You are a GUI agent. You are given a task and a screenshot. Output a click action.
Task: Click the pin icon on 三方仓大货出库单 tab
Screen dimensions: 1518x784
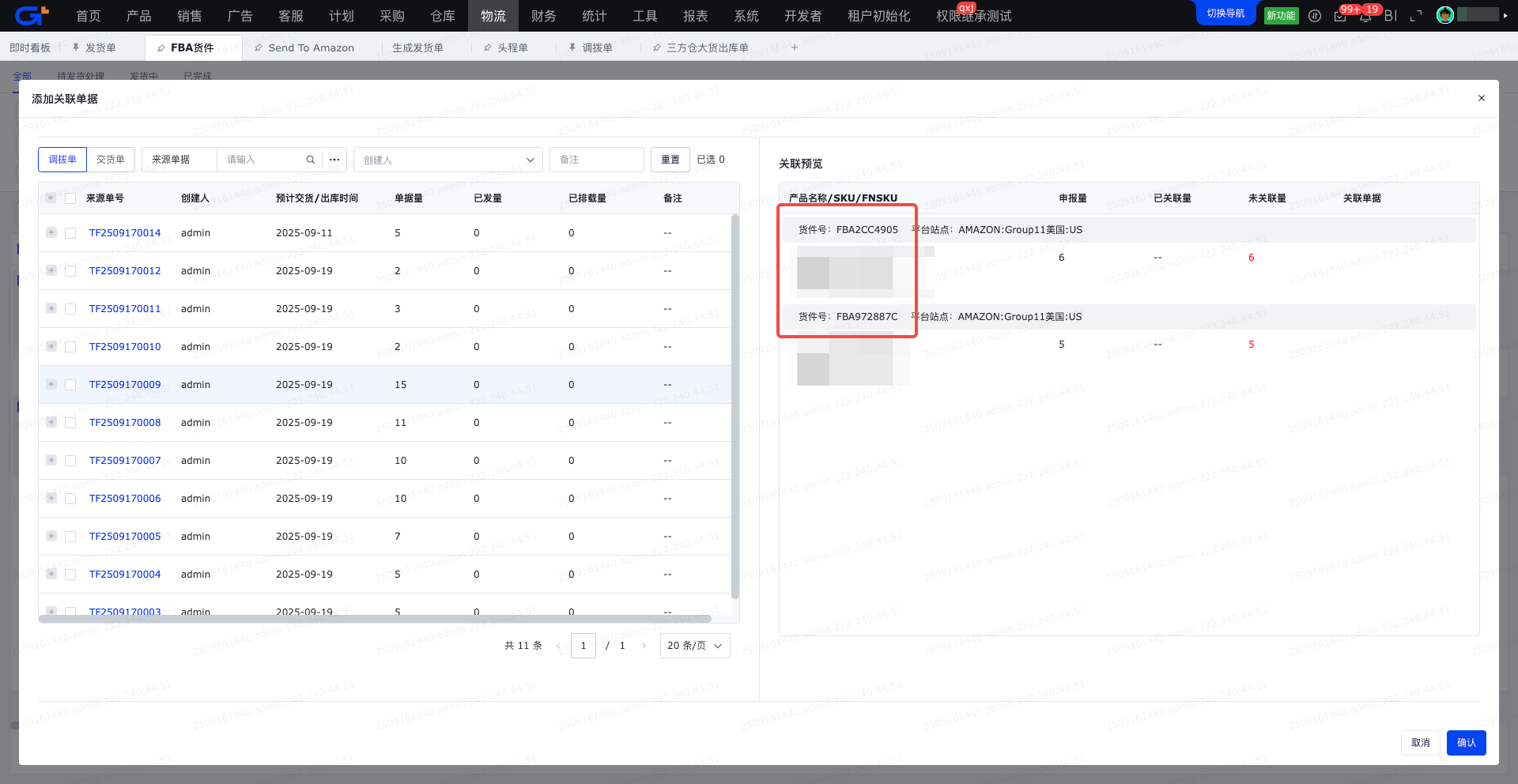point(657,48)
